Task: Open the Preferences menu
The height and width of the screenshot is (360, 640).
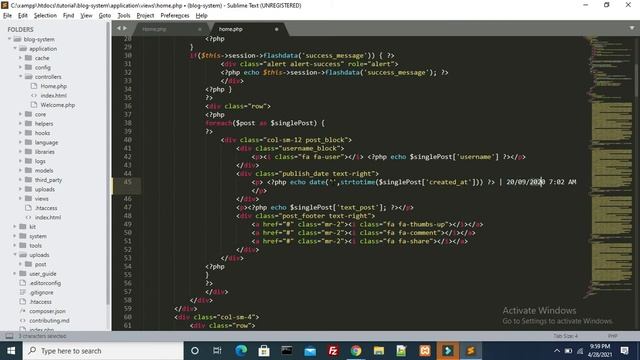Action: [175, 16]
